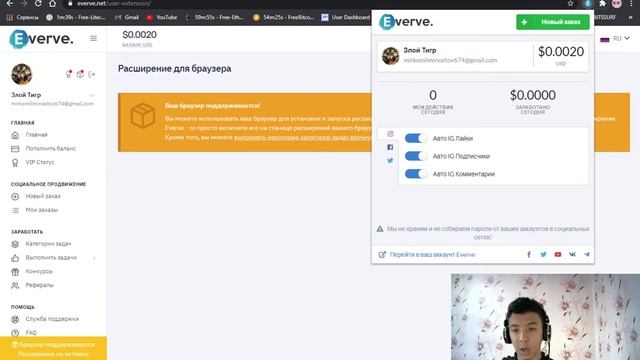Click the logout icon beside the profile avatar
This screenshot has height=360, width=640.
[92, 74]
